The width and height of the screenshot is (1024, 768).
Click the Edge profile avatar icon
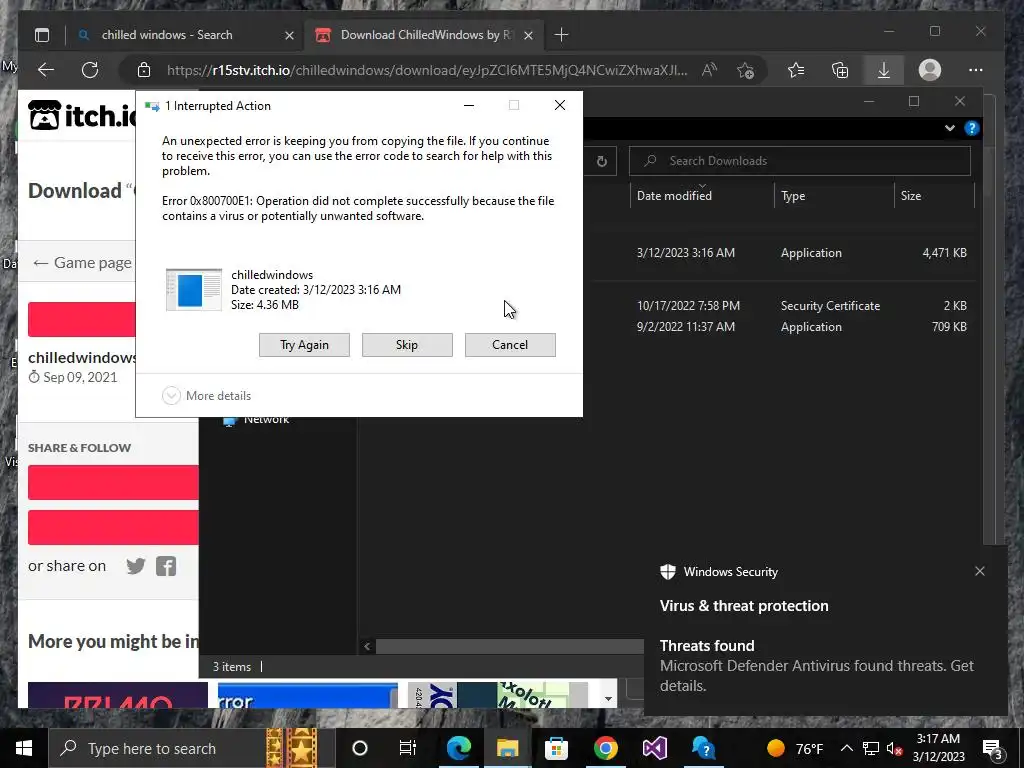tap(929, 70)
